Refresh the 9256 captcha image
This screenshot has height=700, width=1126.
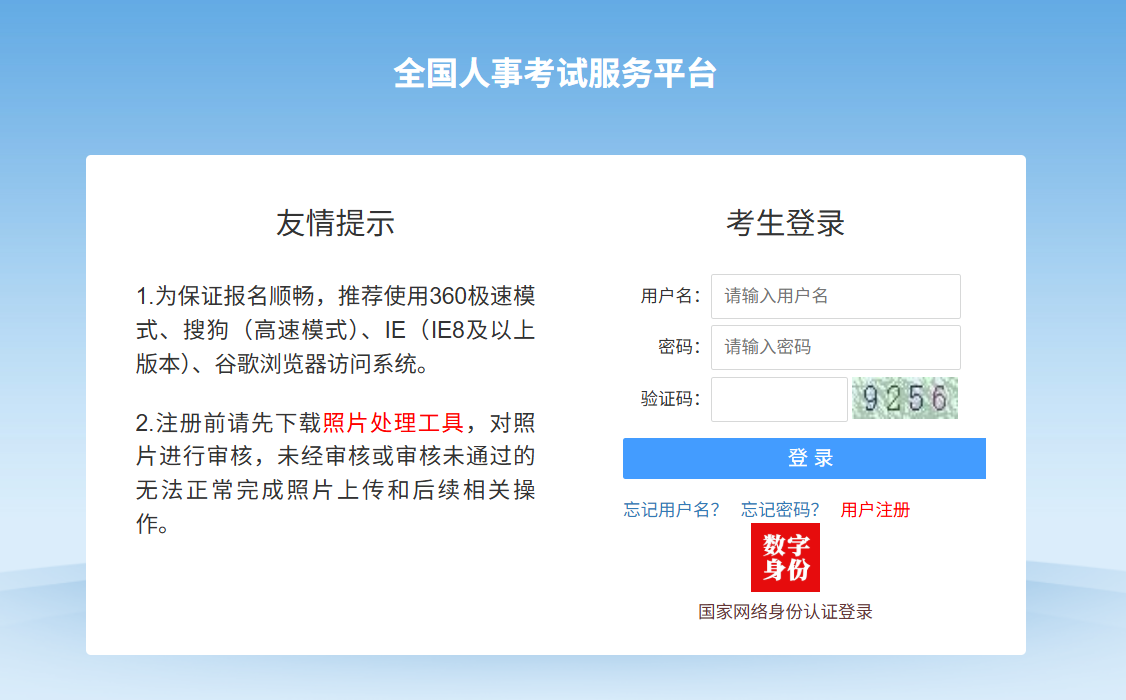coord(904,398)
